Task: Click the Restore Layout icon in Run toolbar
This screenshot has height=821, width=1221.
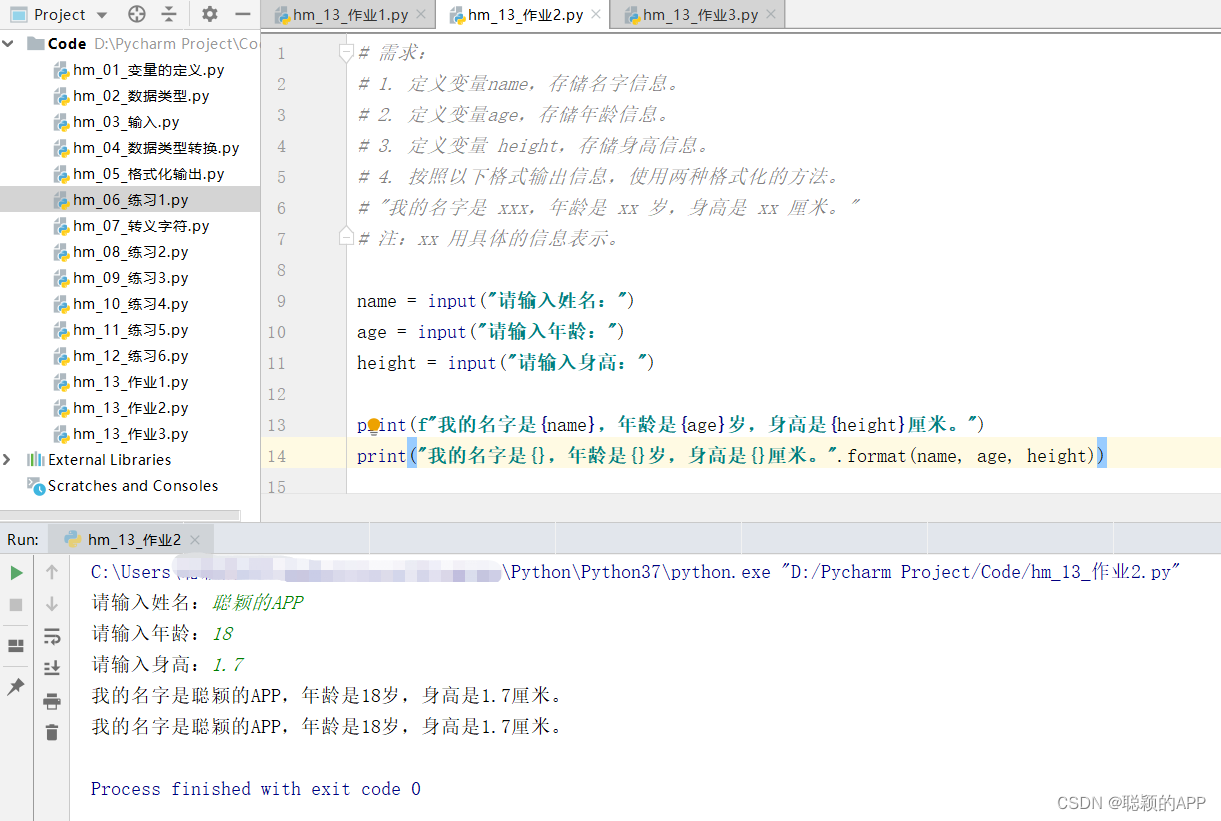Action: click(16, 646)
